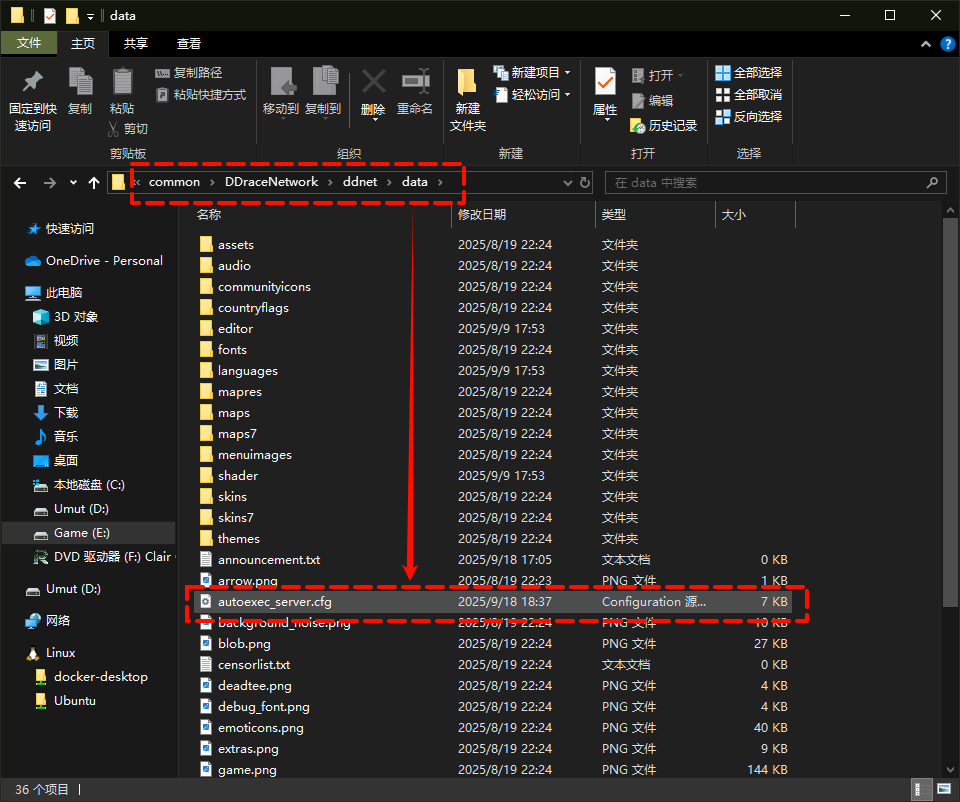The image size is (960, 802).
Task: Select the emoticons.png file
Action: tap(493, 728)
